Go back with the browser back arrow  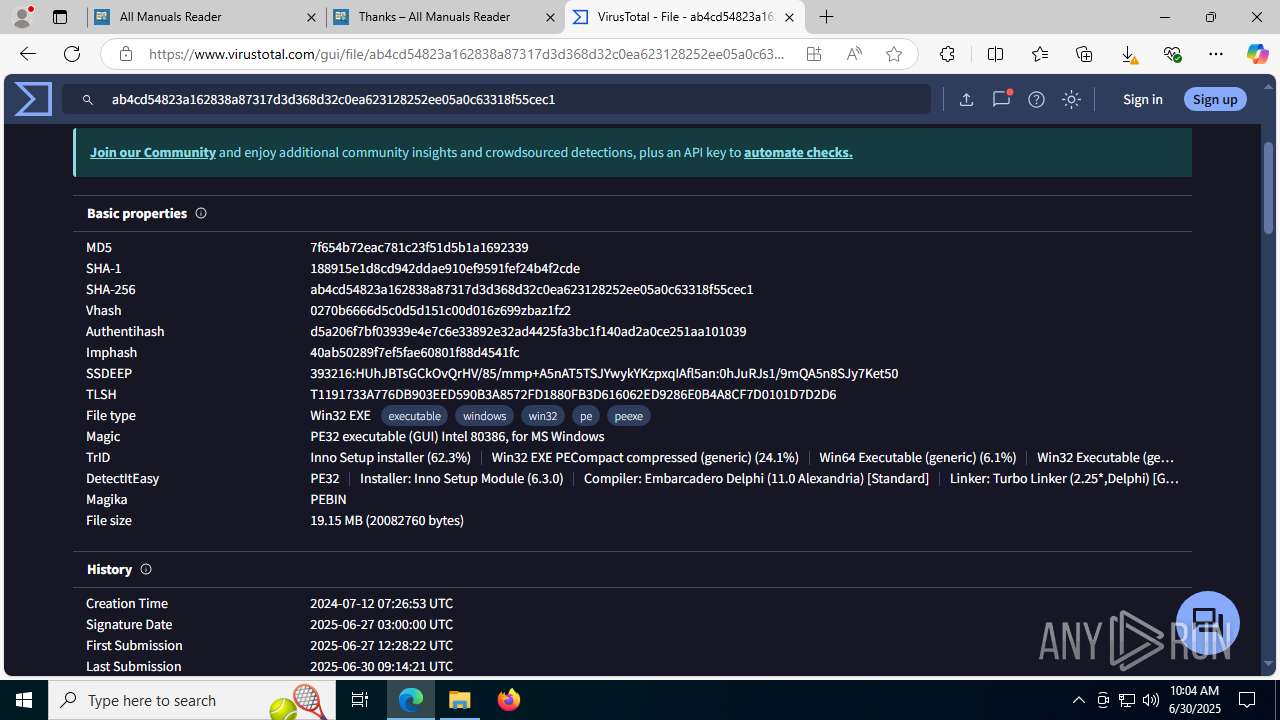(27, 54)
